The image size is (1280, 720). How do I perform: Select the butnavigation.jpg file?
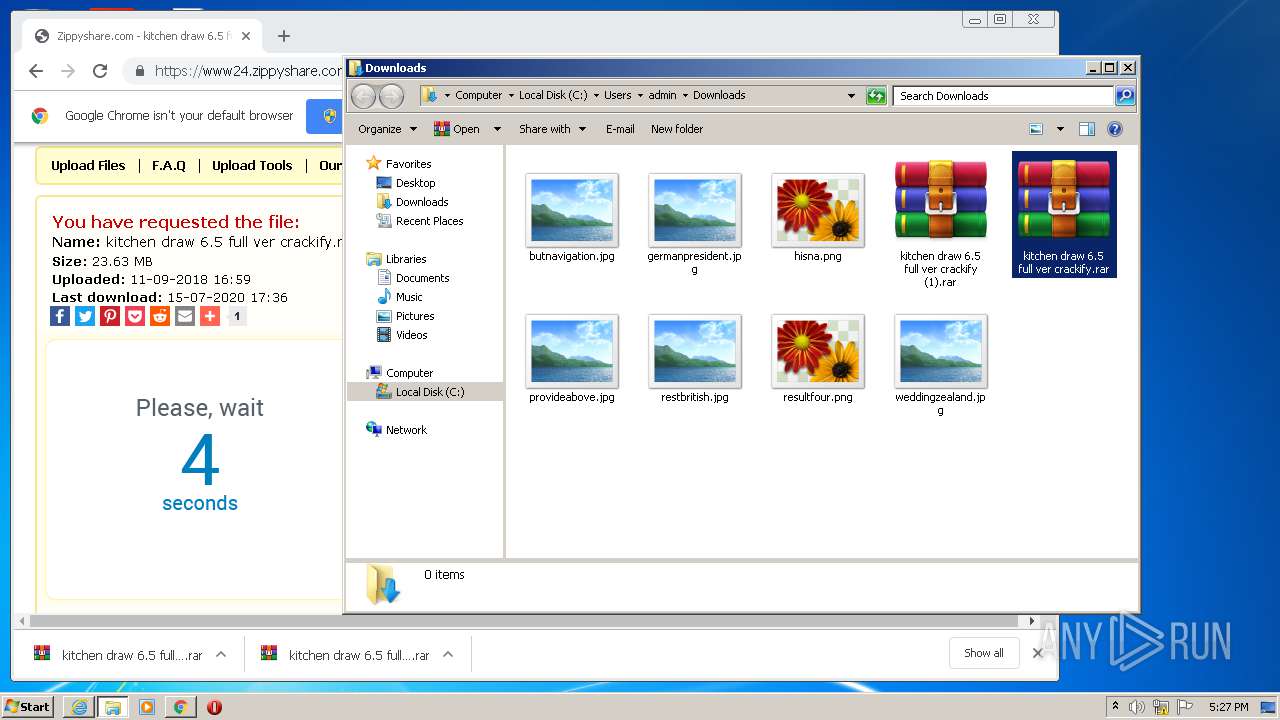[x=572, y=218]
